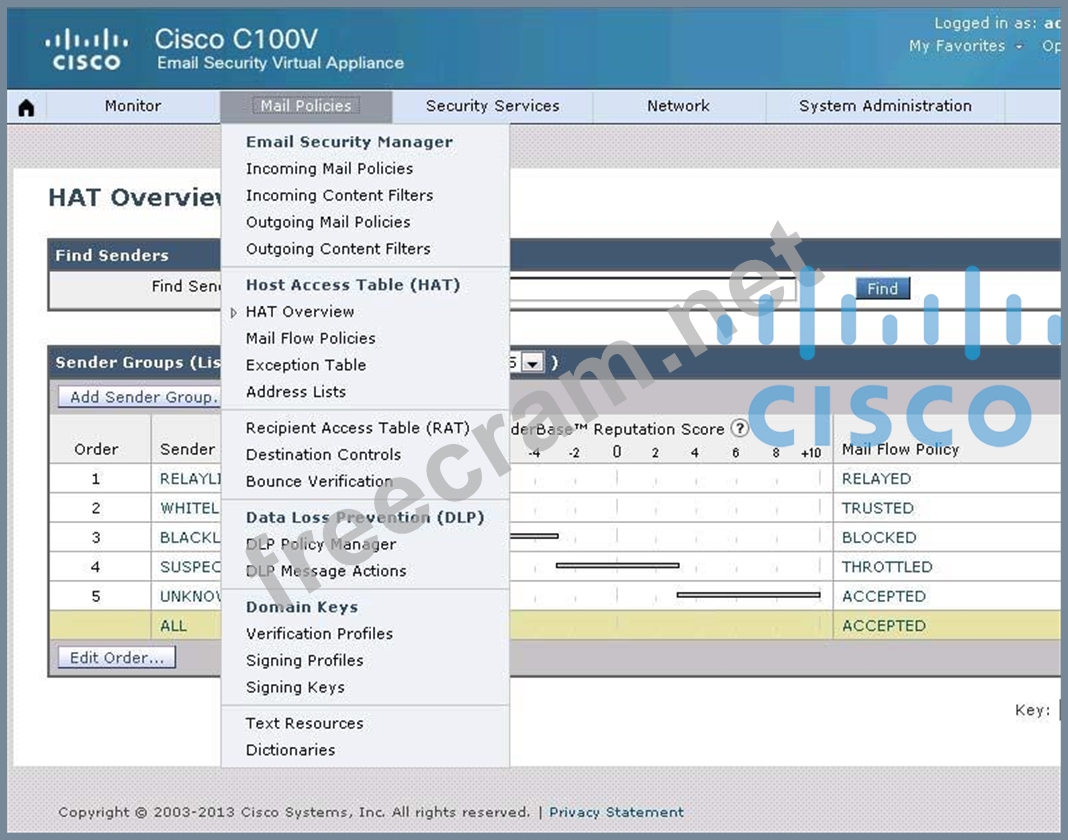This screenshot has width=1068, height=840.
Task: Click the Cisco logo in header
Action: [x=86, y=50]
